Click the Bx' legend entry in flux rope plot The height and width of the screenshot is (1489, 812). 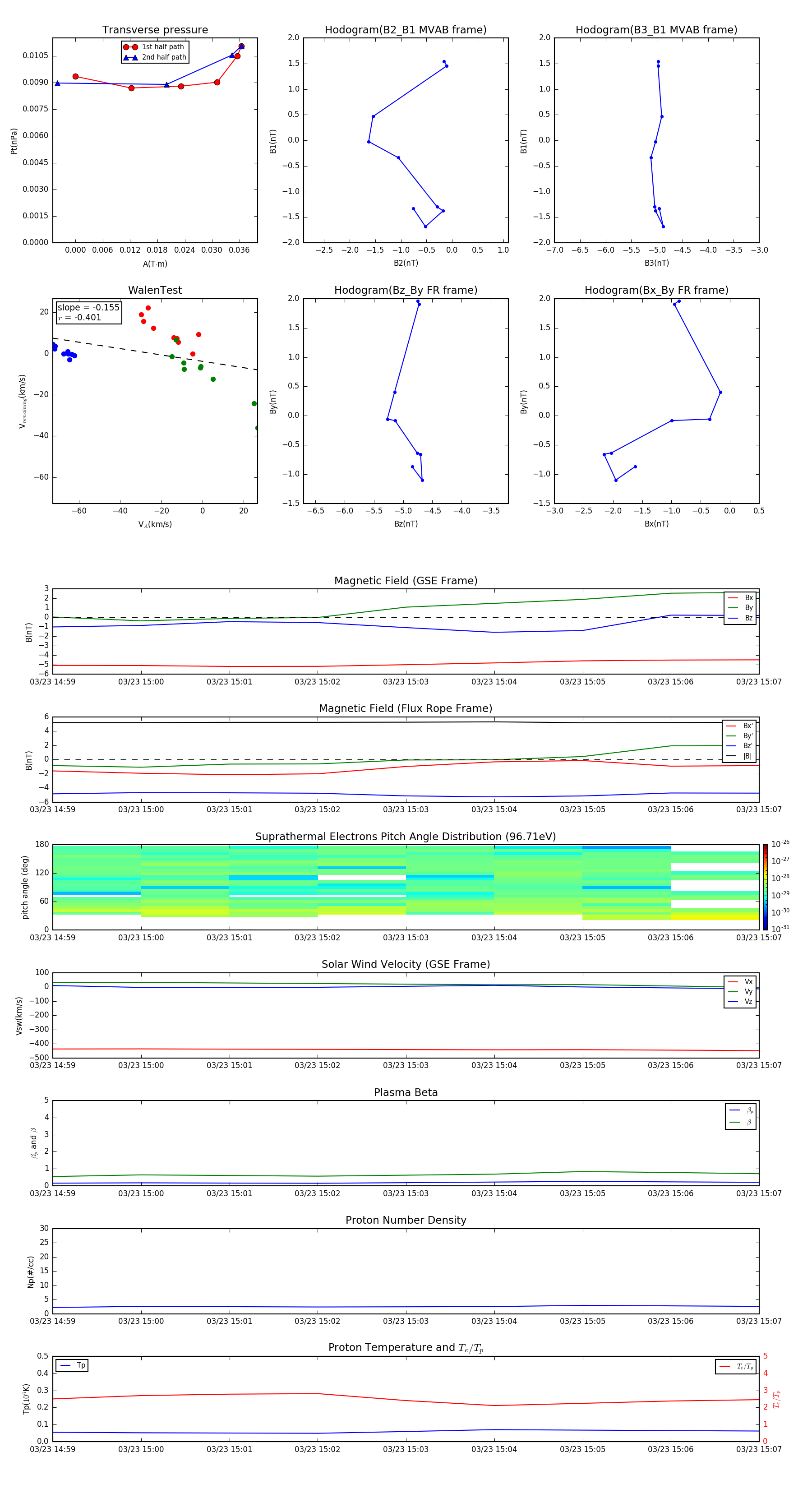pyautogui.click(x=739, y=726)
